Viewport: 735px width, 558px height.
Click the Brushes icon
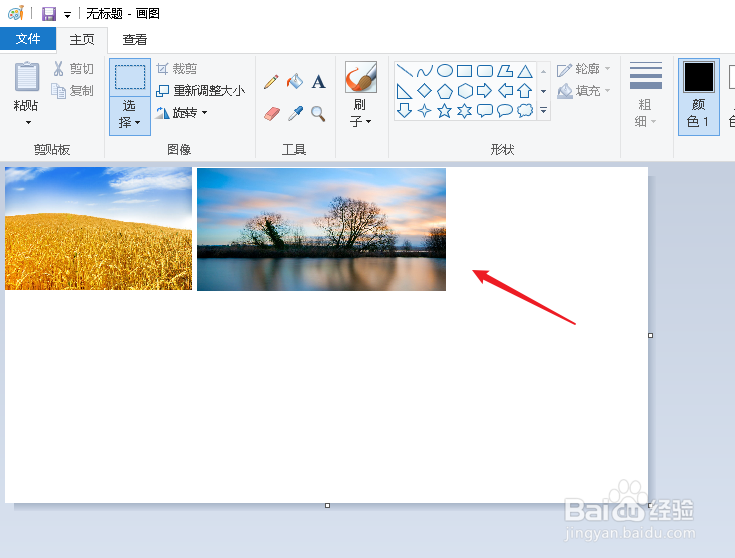coord(360,77)
